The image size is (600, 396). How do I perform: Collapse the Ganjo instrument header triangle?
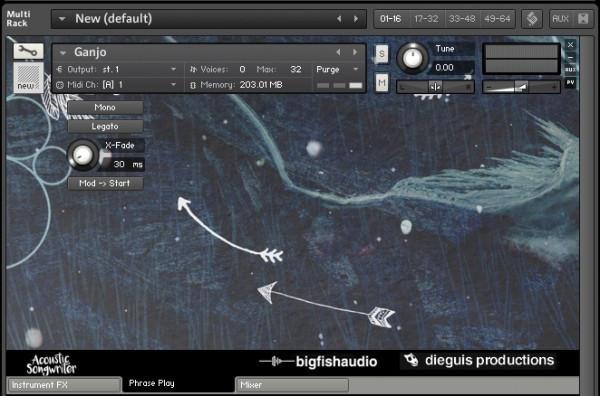(63, 53)
